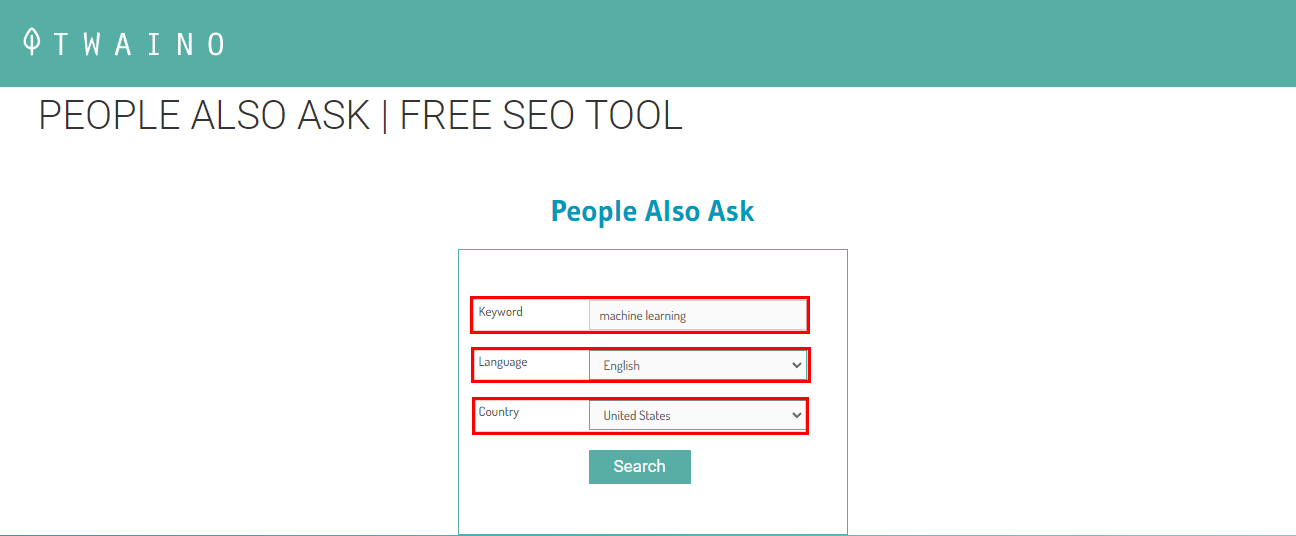Expand the Country dropdown arrow

coord(797,415)
